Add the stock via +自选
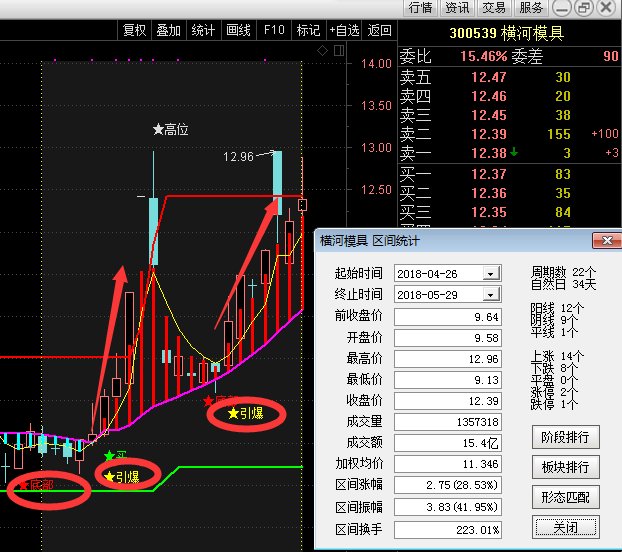The image size is (622, 552). point(344,30)
